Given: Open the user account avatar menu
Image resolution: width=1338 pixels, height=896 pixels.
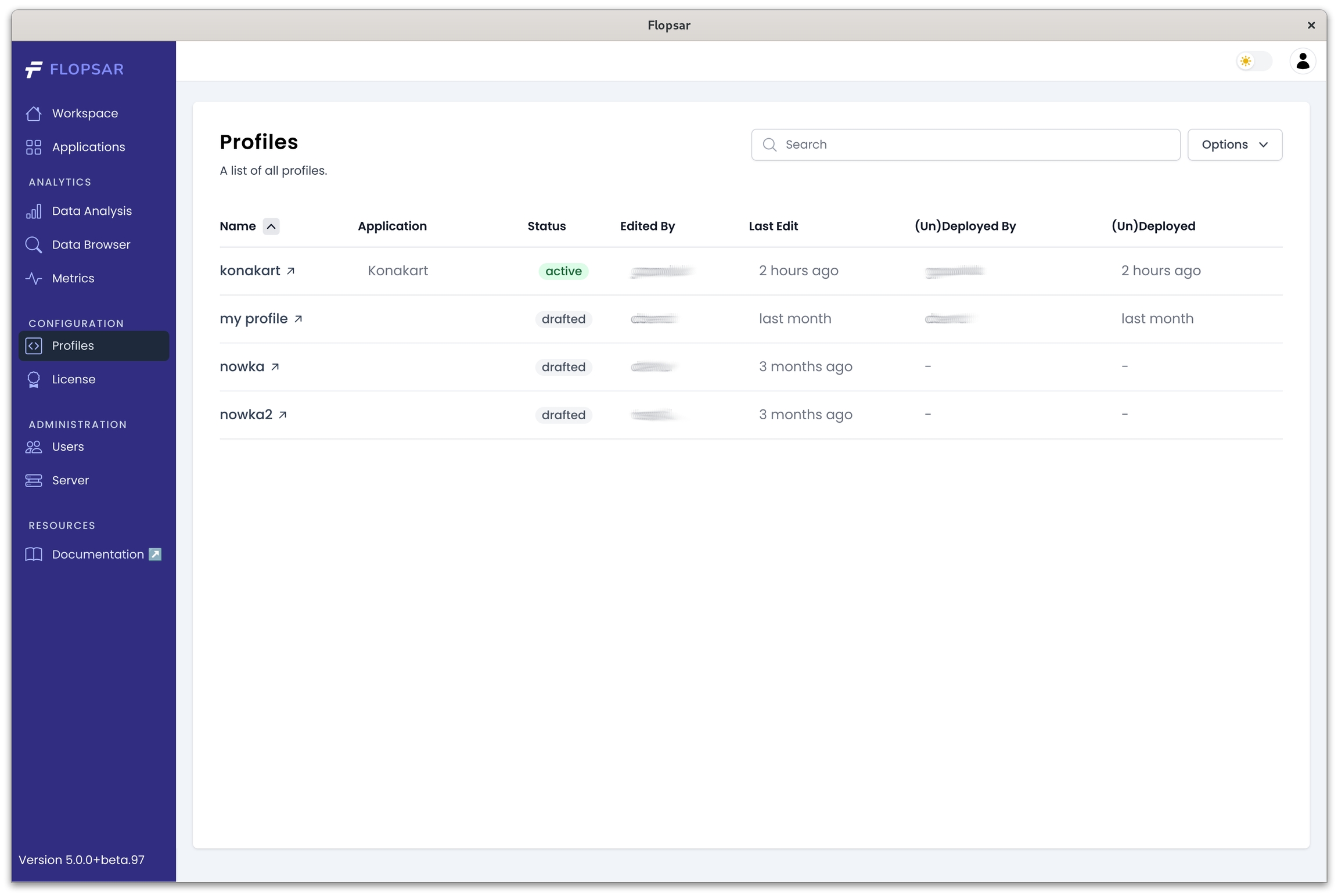Looking at the screenshot, I should [1302, 61].
